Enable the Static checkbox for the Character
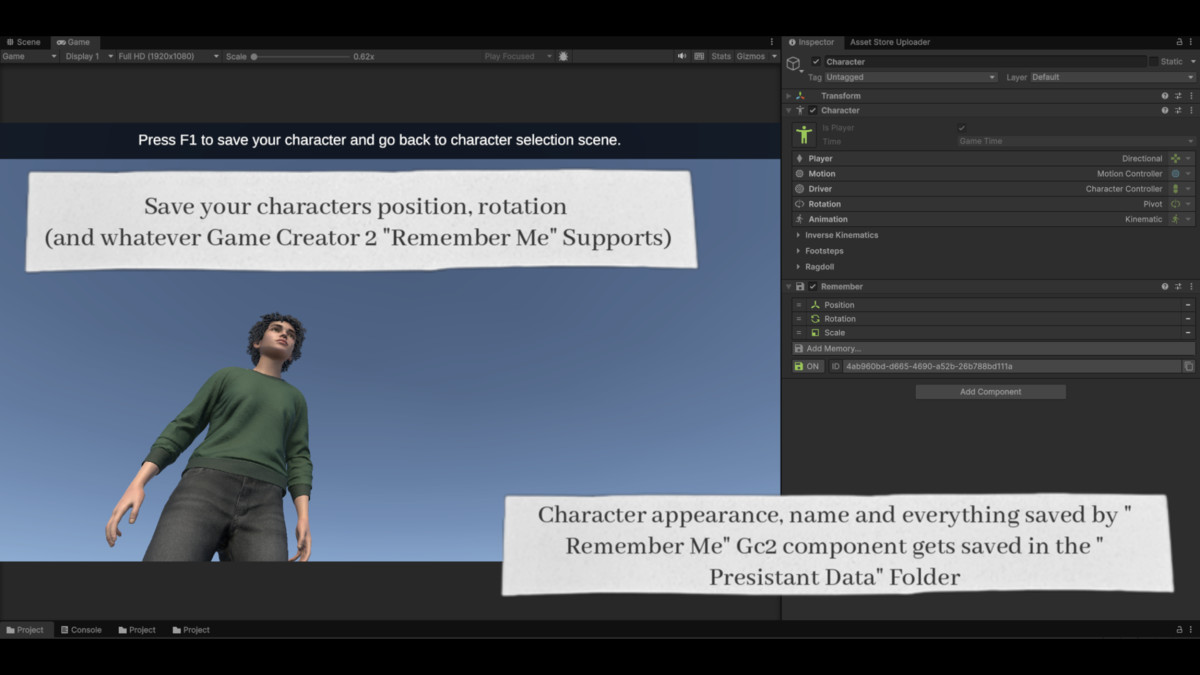Screen dimensions: 1200x675 coord(1155,61)
